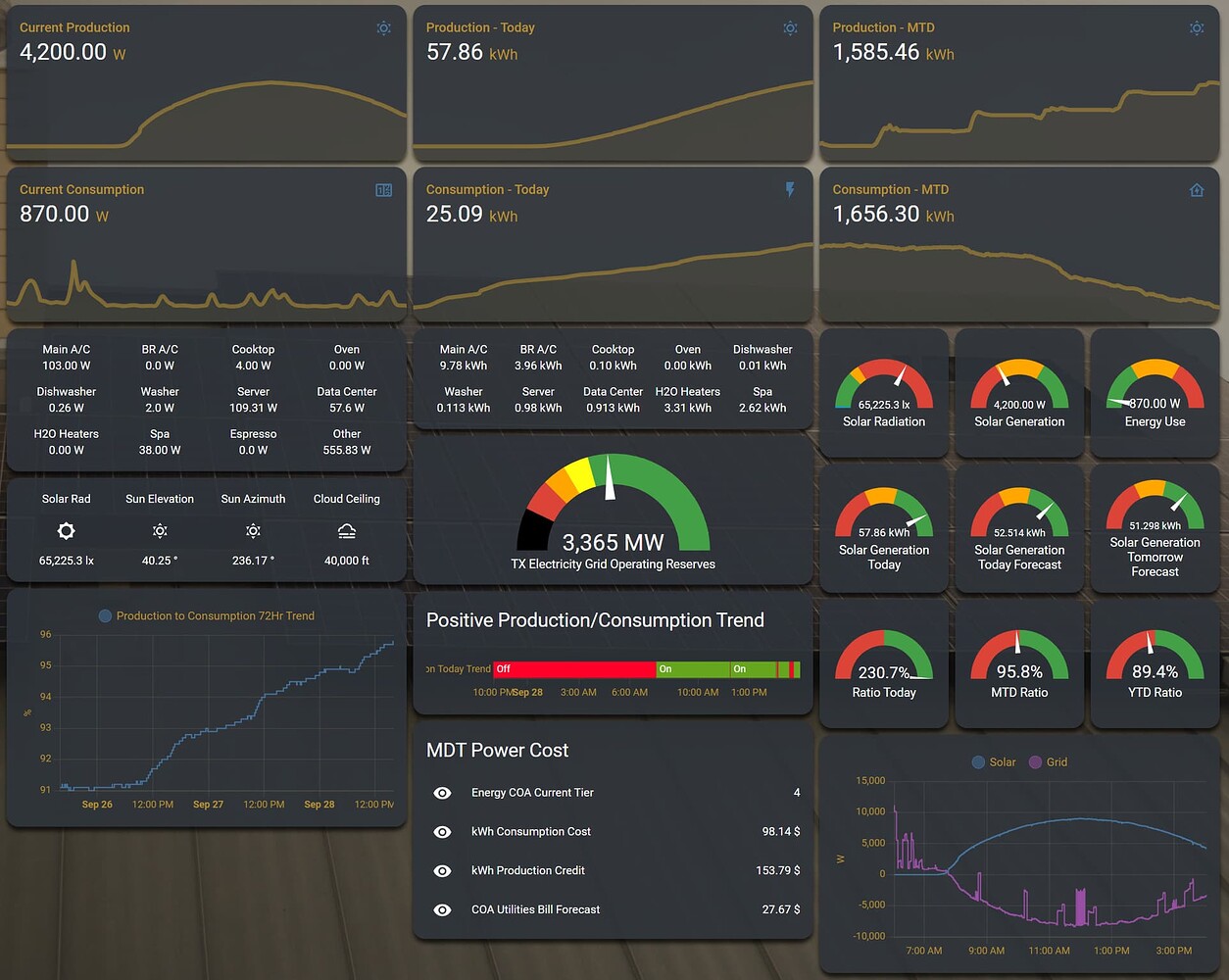Click the Sun Elevation icon
The width and height of the screenshot is (1229, 980).
tap(159, 530)
